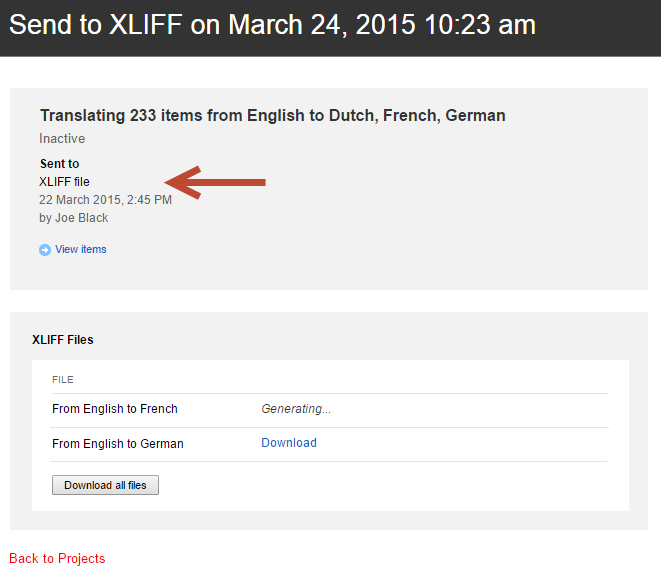Viewport: 661px width, 572px height.
Task: Click the red arrow pointing at XLIFF file
Action: tap(215, 182)
